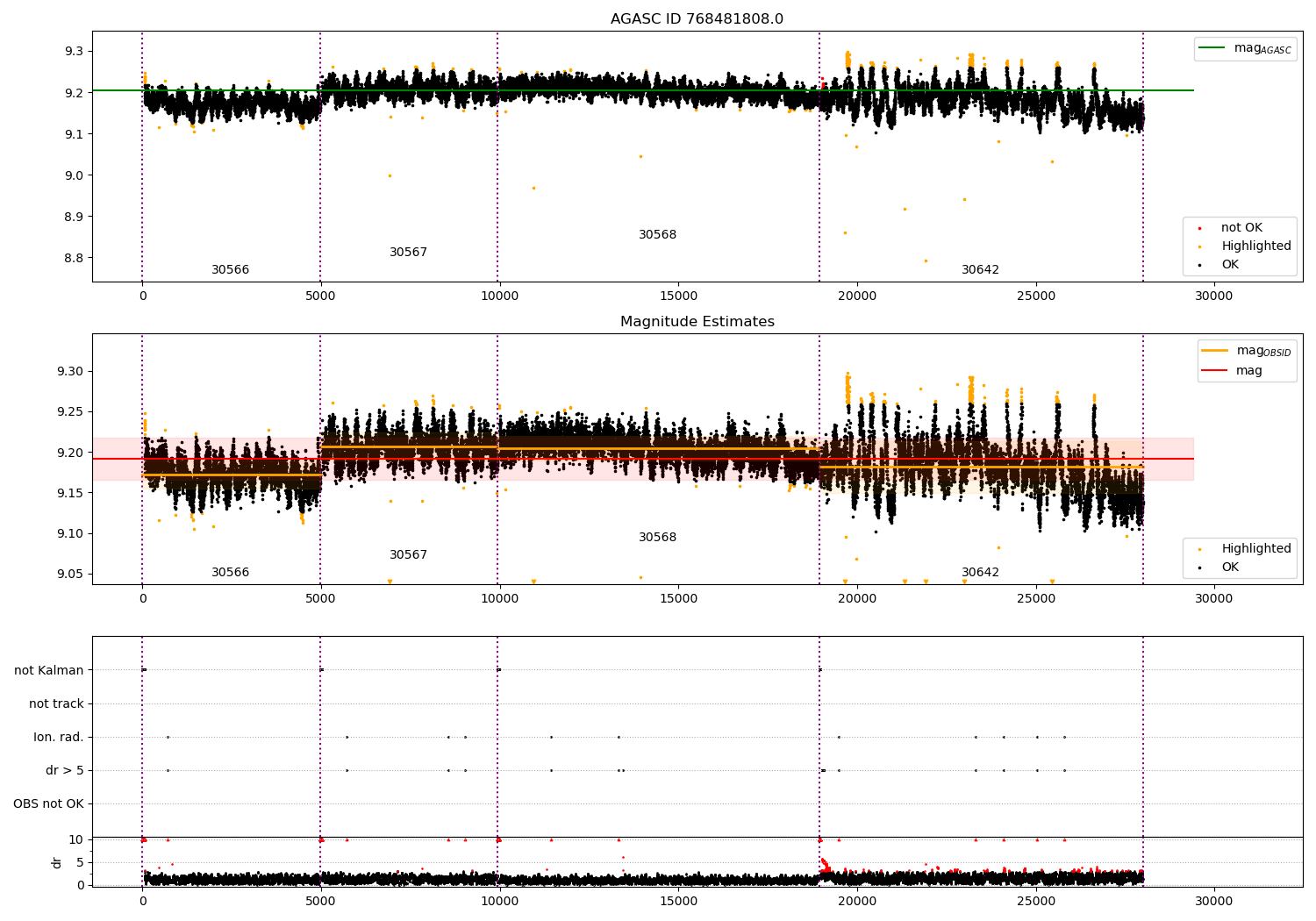Click the 9.25 tick on the middle y-axis

tap(70, 412)
